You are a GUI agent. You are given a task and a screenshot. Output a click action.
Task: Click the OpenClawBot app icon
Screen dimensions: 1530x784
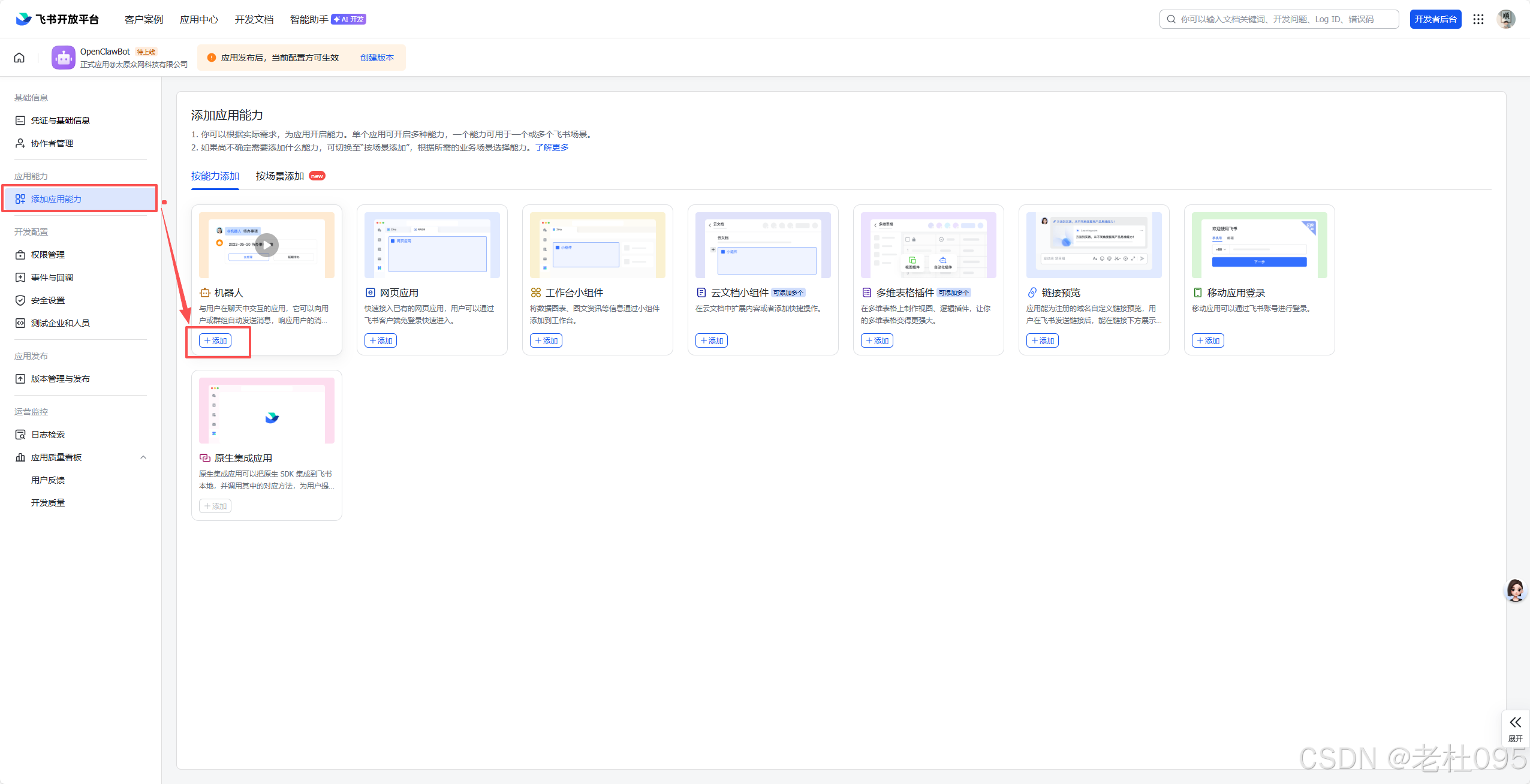tap(64, 58)
